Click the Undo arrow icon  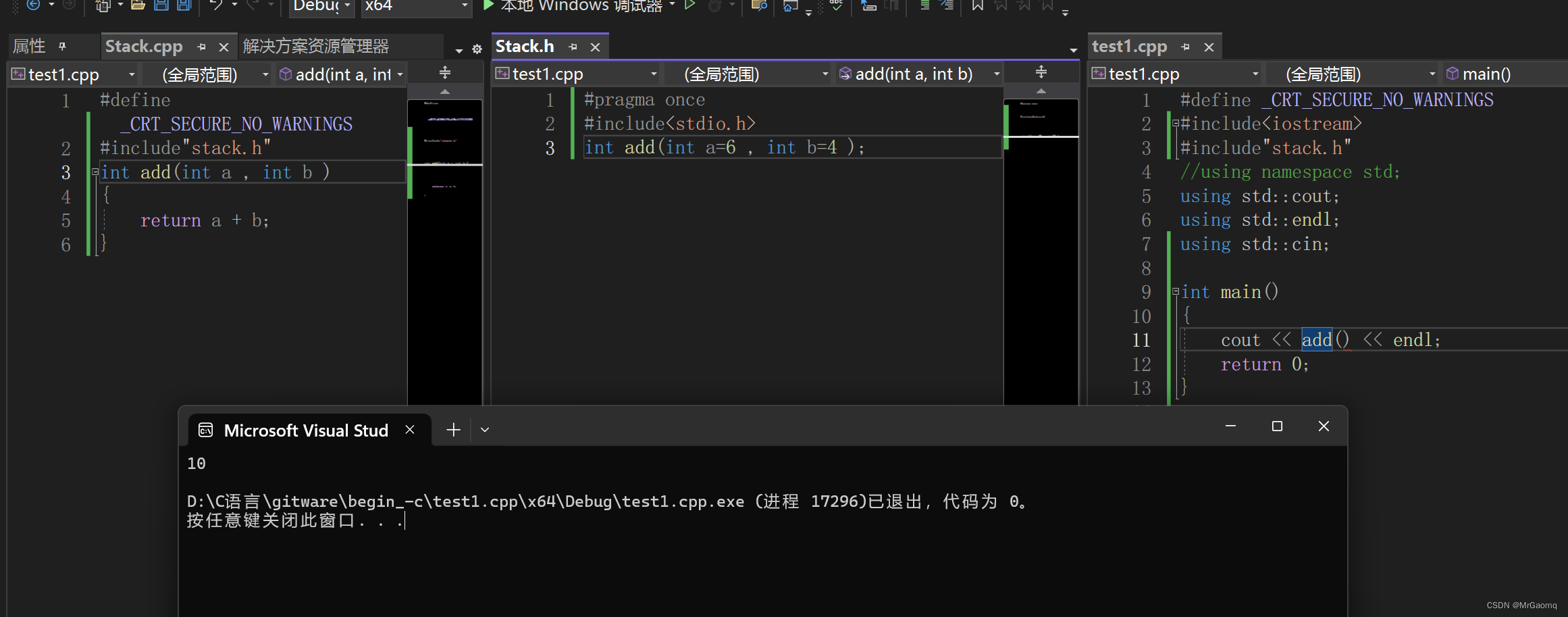[x=216, y=5]
